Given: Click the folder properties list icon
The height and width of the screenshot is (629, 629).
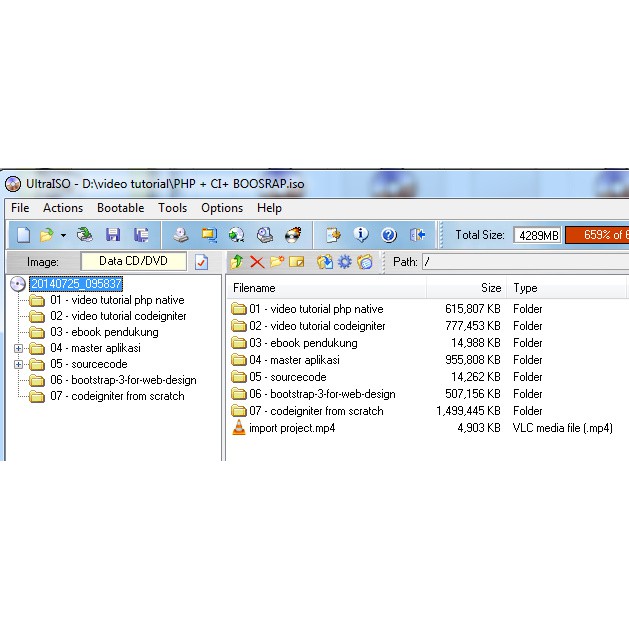Looking at the screenshot, I should coord(365,262).
